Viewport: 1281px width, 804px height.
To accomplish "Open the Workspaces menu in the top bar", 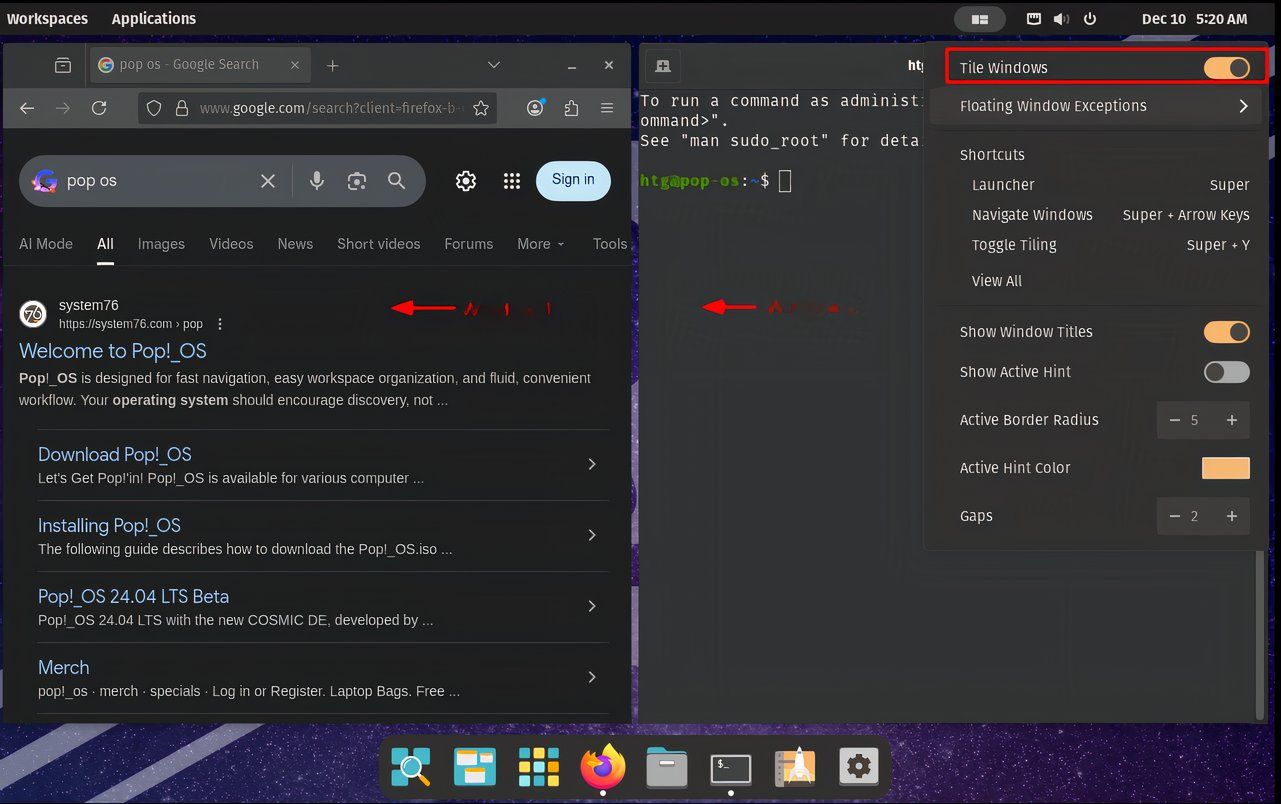I will point(47,18).
